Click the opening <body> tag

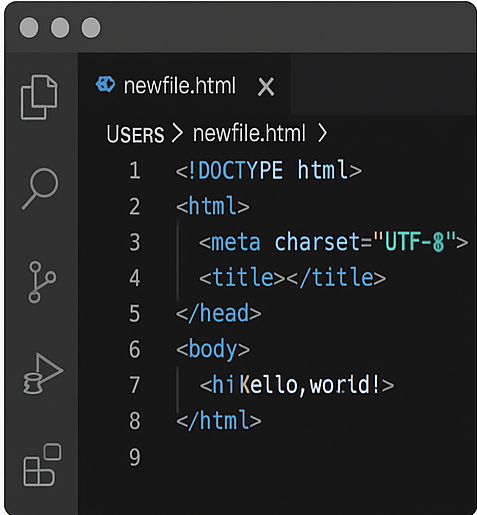(213, 350)
